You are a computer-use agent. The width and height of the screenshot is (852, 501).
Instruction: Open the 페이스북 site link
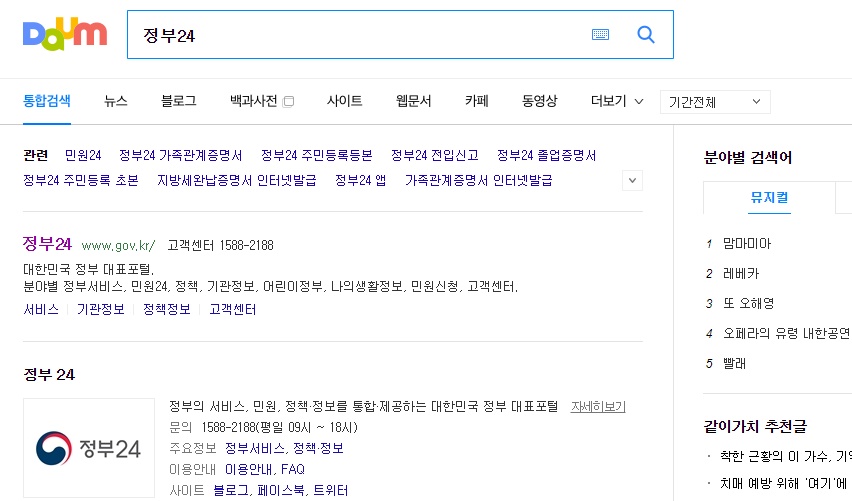280,491
